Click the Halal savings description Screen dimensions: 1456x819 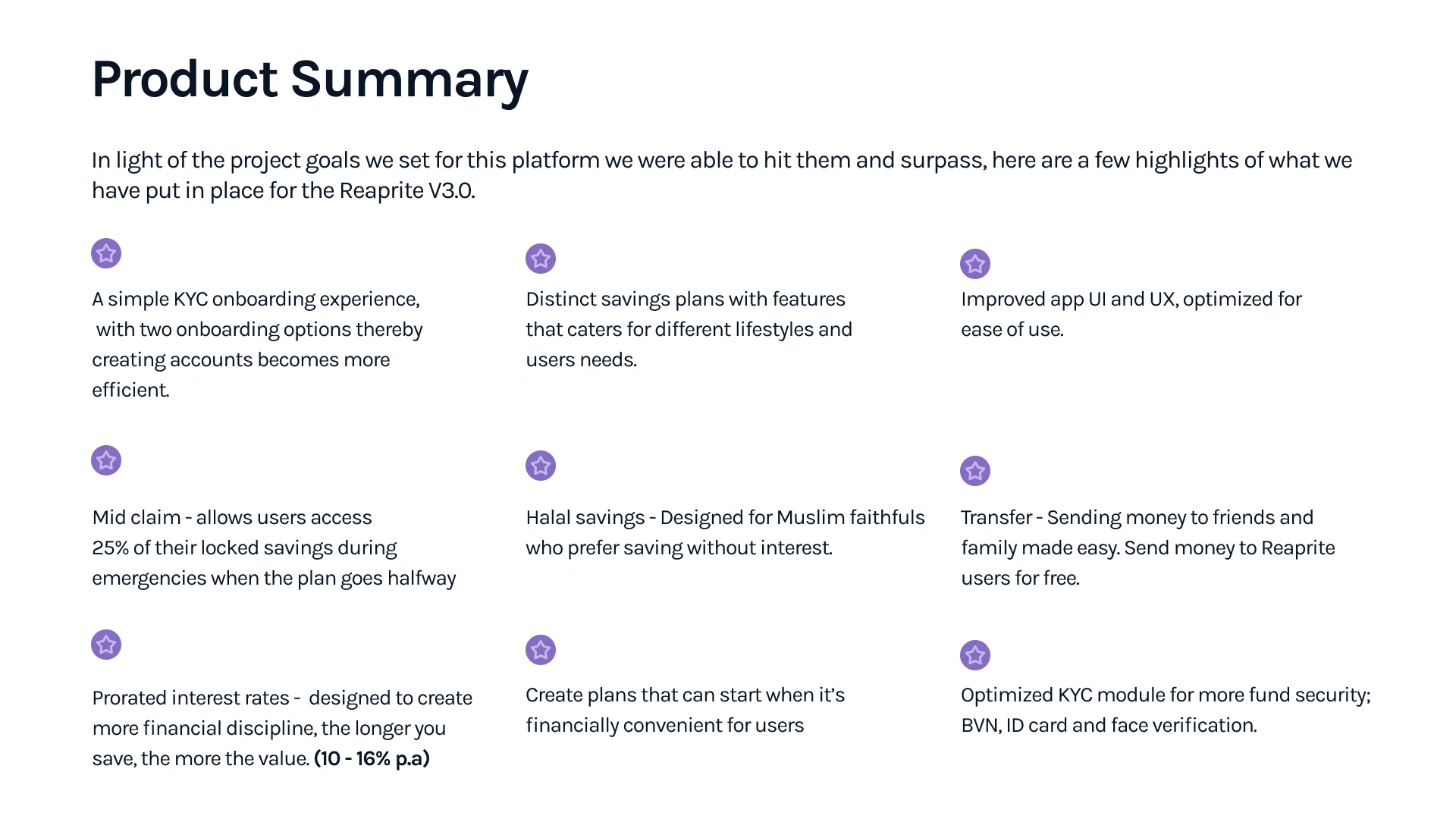click(724, 532)
